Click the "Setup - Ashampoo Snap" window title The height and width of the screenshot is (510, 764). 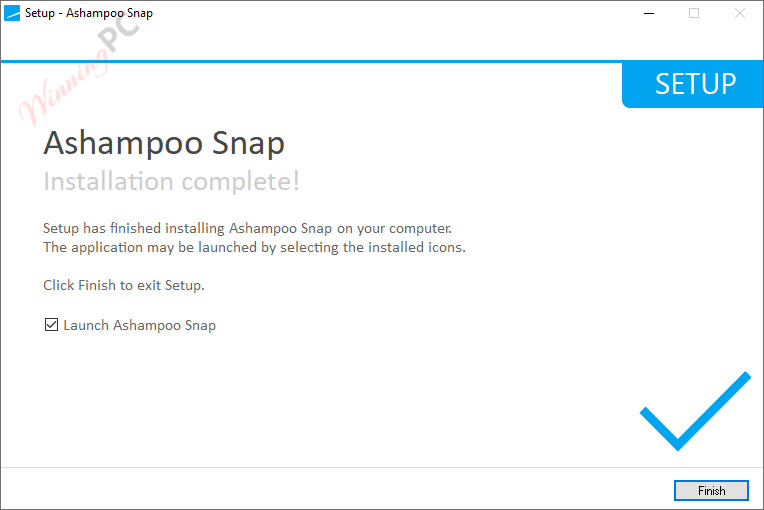tap(89, 13)
